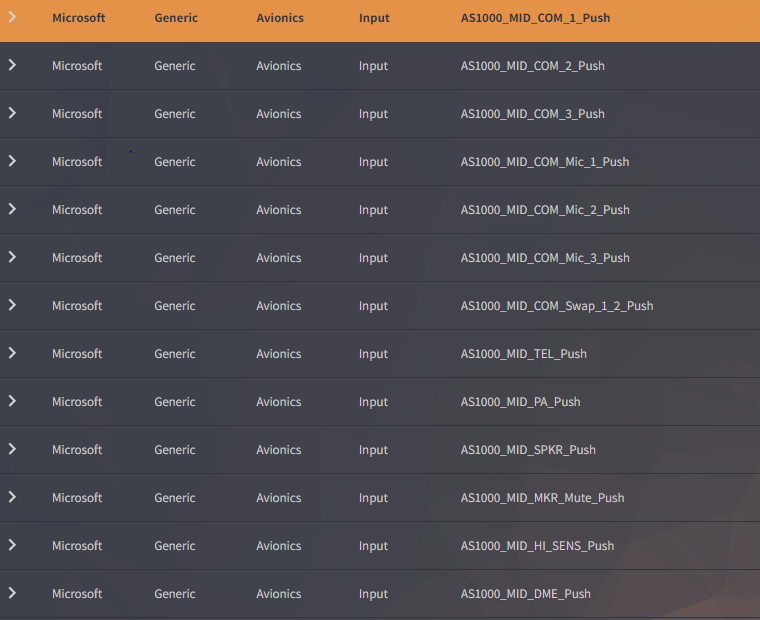760x620 pixels.
Task: Click Avionics in the COM_3_Push row
Action: pyautogui.click(x=279, y=114)
